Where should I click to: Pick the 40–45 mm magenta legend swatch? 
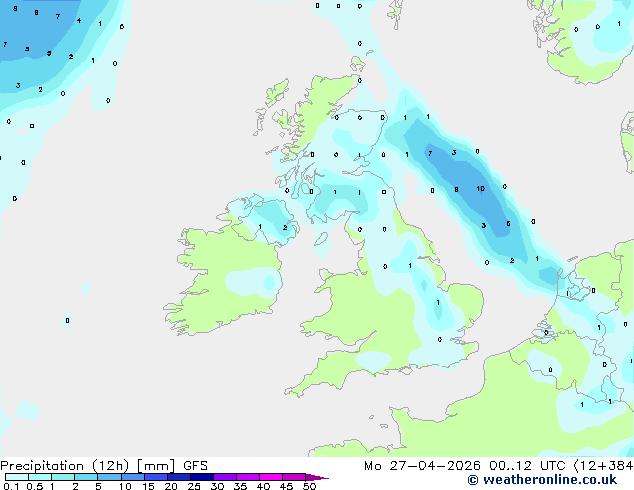click(x=271, y=477)
